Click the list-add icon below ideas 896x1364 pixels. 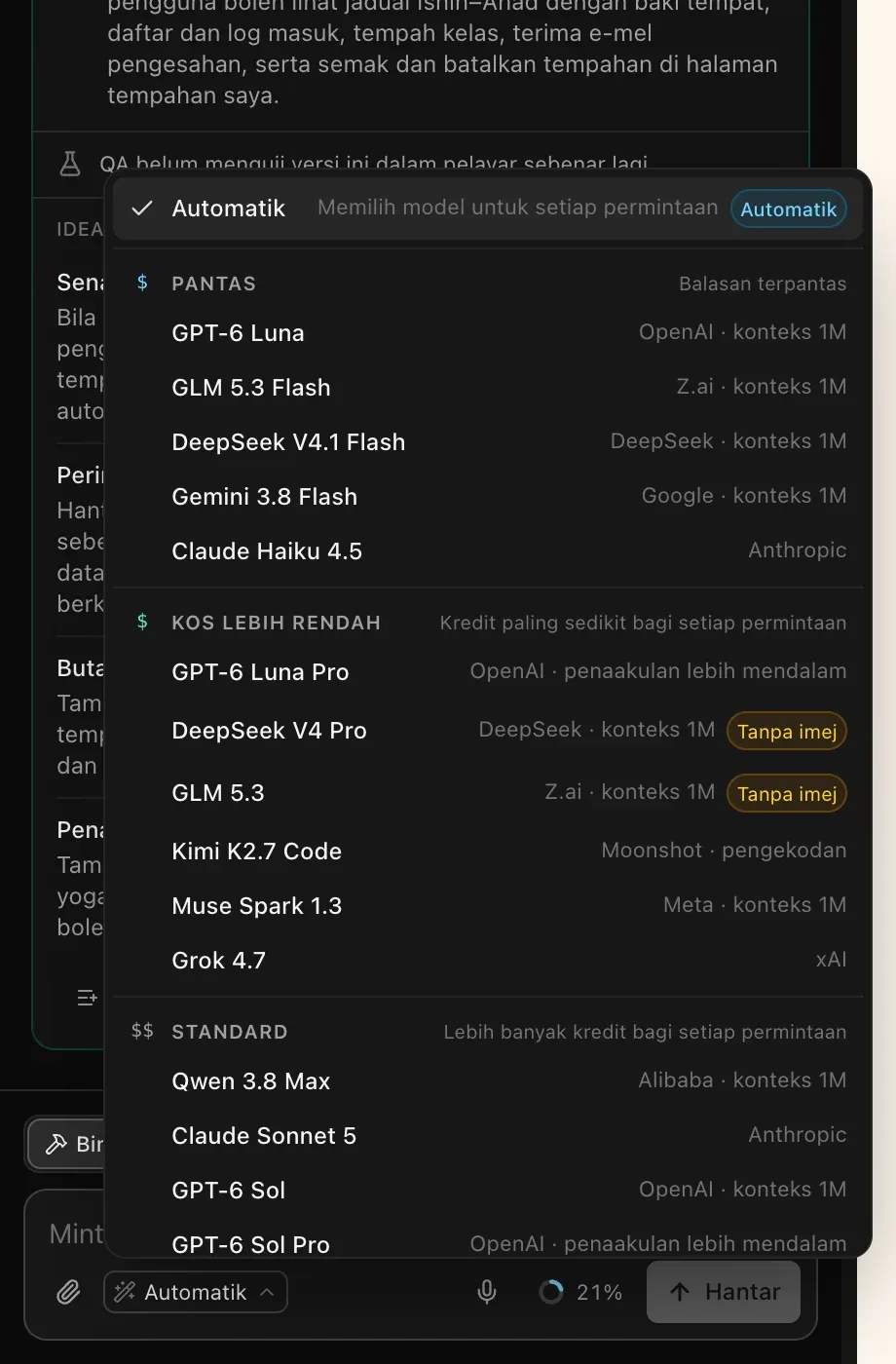[88, 997]
